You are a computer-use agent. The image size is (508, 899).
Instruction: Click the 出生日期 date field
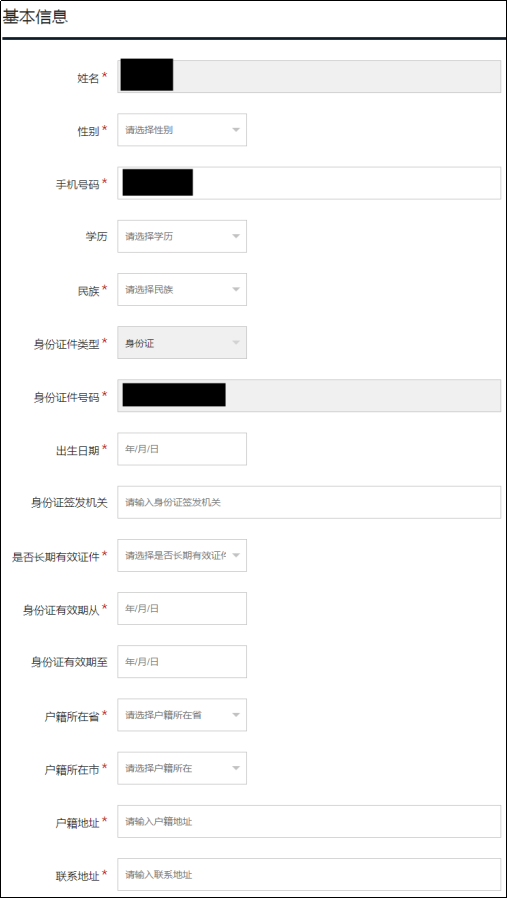pyautogui.click(x=182, y=449)
